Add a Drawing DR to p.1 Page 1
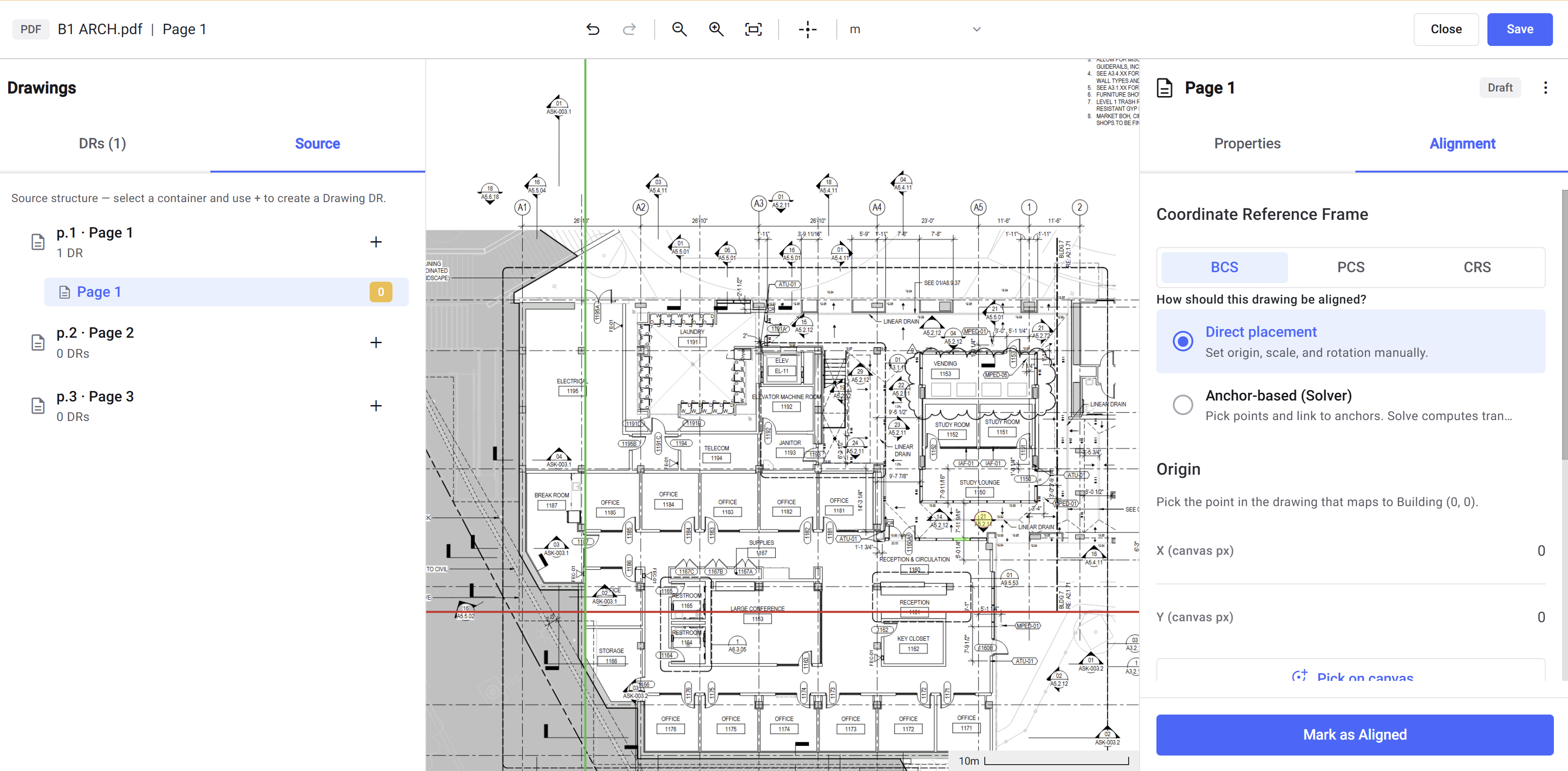1568x771 pixels. coord(376,242)
